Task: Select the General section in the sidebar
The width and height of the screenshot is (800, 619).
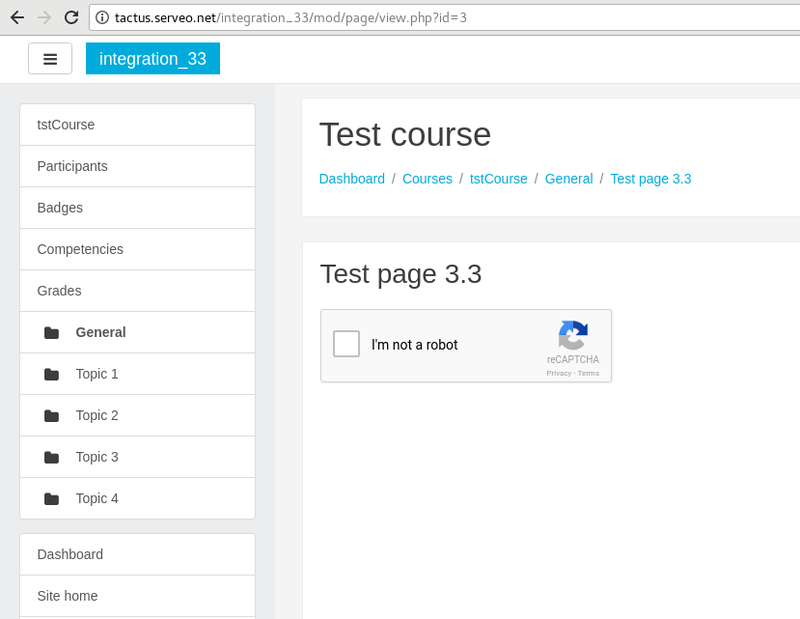Action: pyautogui.click(x=137, y=332)
